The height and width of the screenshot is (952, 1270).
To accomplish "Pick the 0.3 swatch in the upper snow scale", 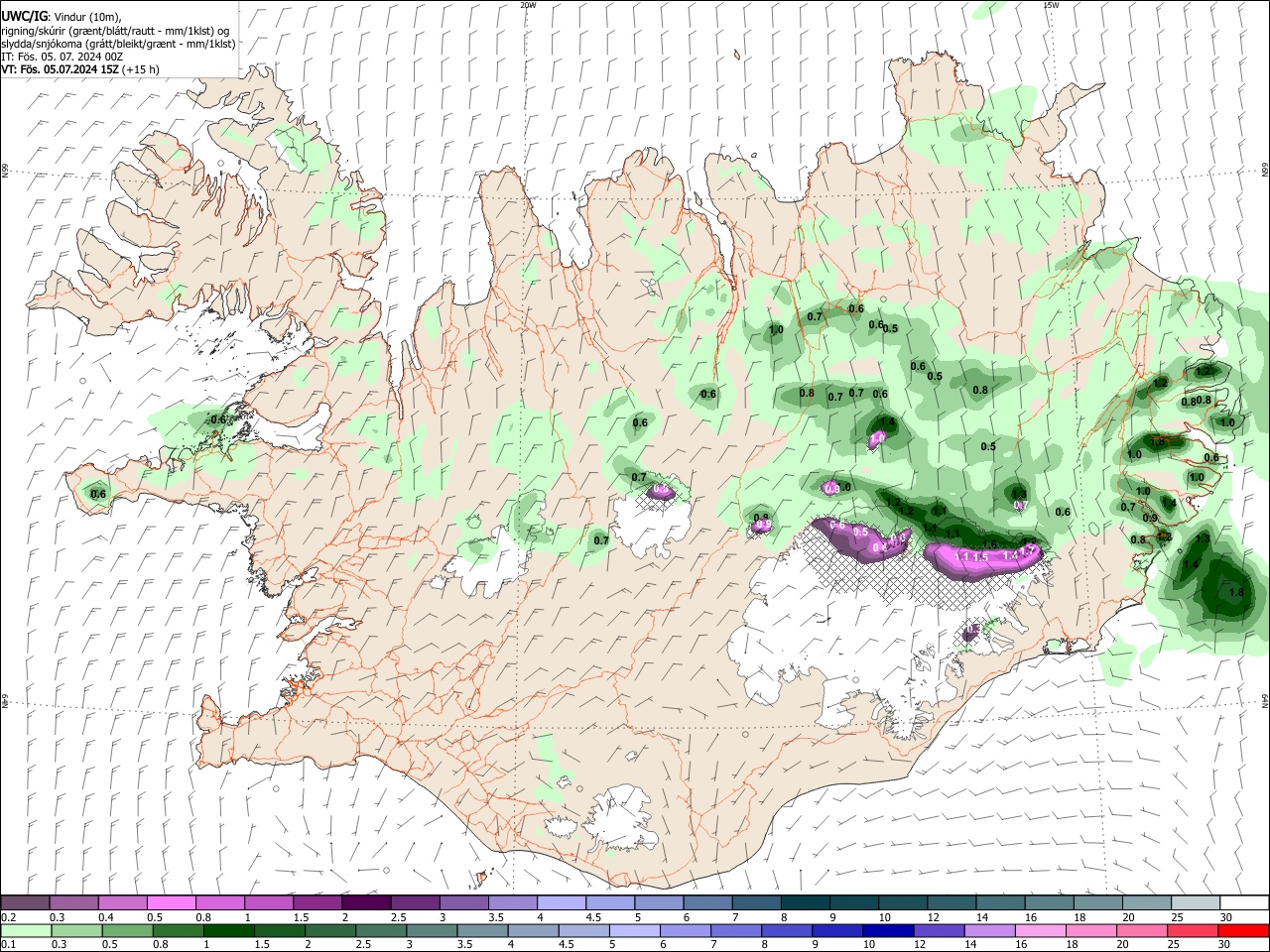I will point(73,902).
